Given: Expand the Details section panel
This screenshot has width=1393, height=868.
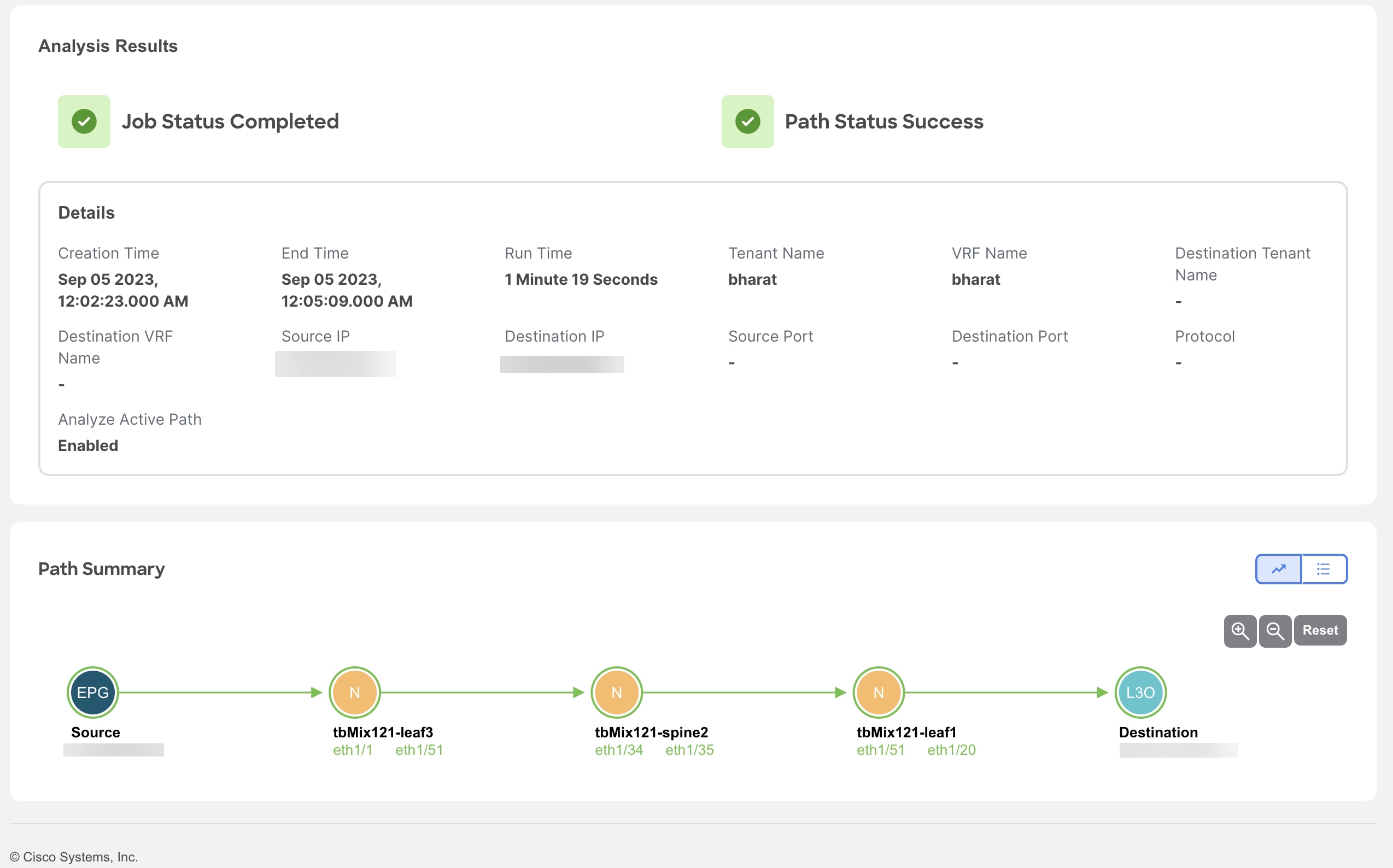Looking at the screenshot, I should (x=86, y=211).
